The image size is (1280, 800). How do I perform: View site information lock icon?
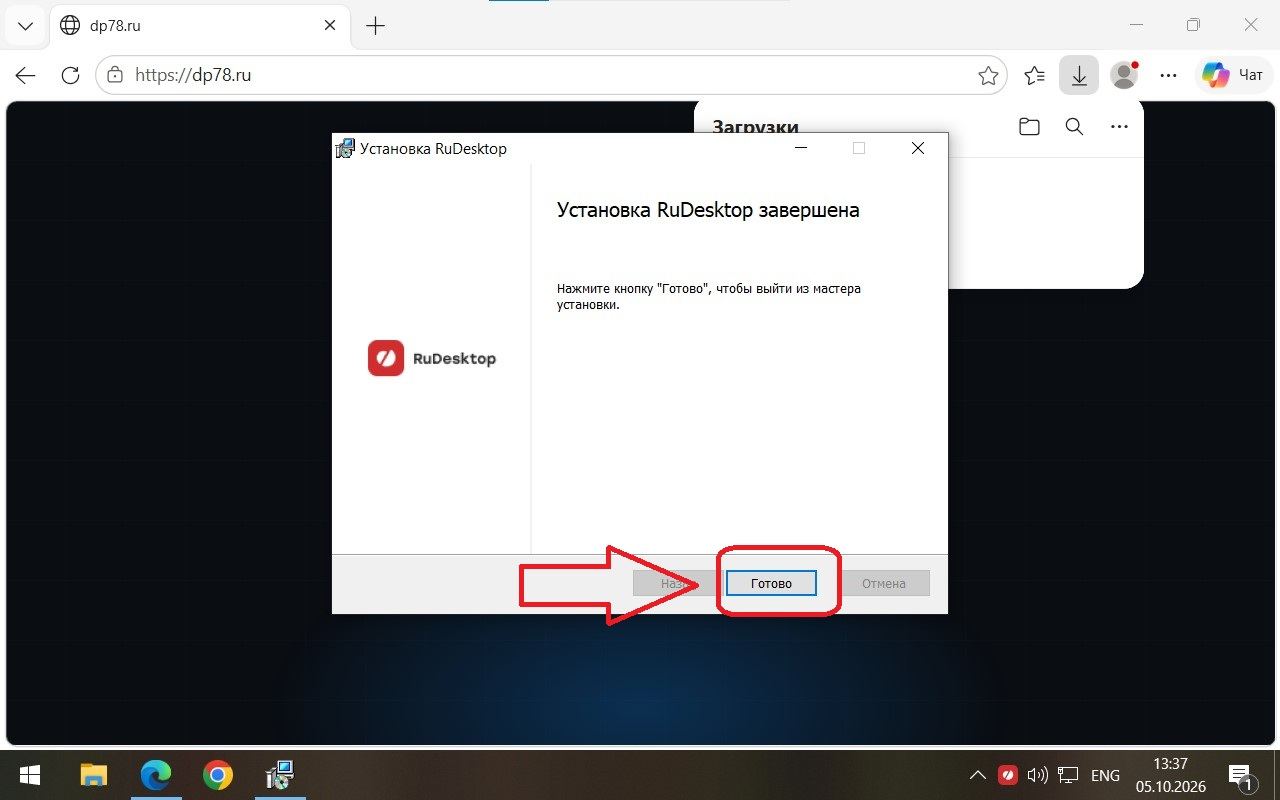(x=115, y=75)
